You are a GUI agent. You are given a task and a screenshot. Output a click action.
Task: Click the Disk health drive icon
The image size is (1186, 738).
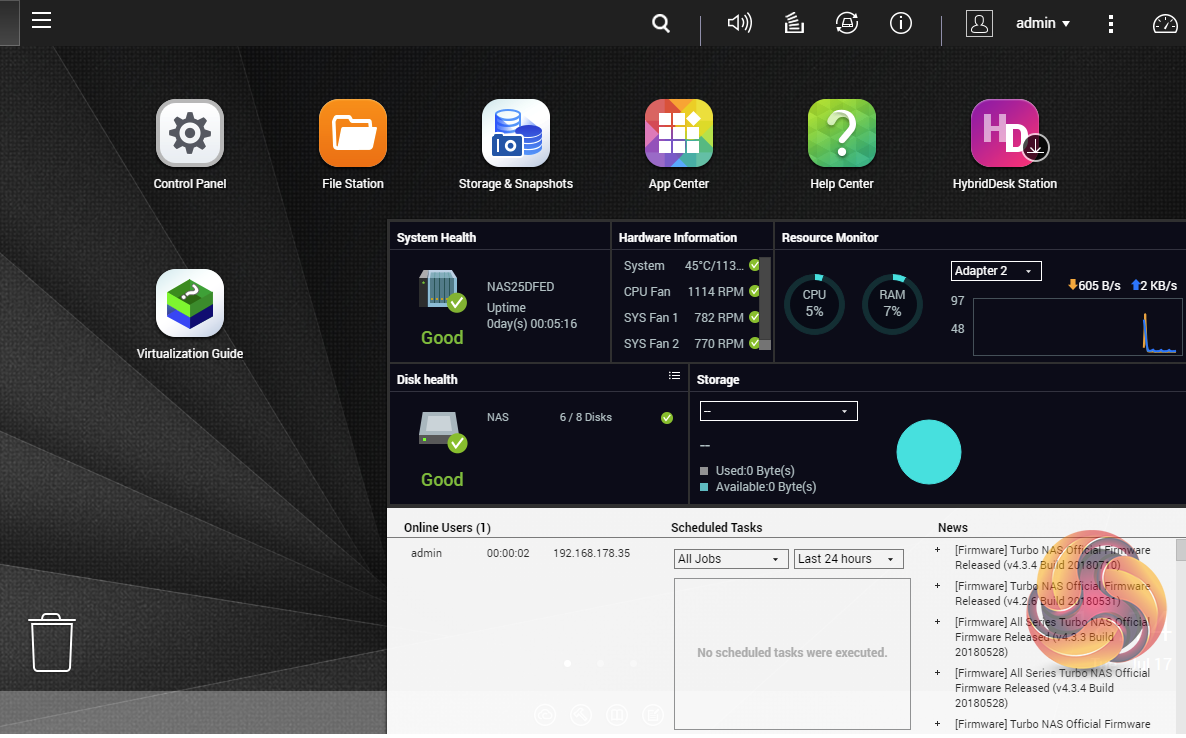pyautogui.click(x=442, y=432)
